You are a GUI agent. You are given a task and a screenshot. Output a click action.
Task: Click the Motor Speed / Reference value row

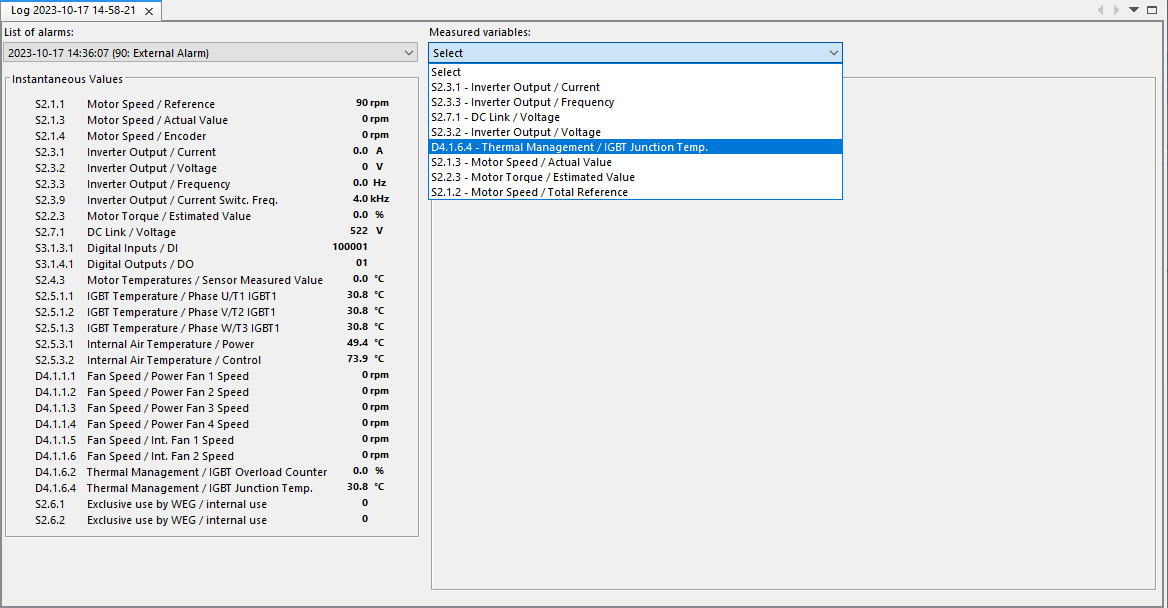click(150, 104)
